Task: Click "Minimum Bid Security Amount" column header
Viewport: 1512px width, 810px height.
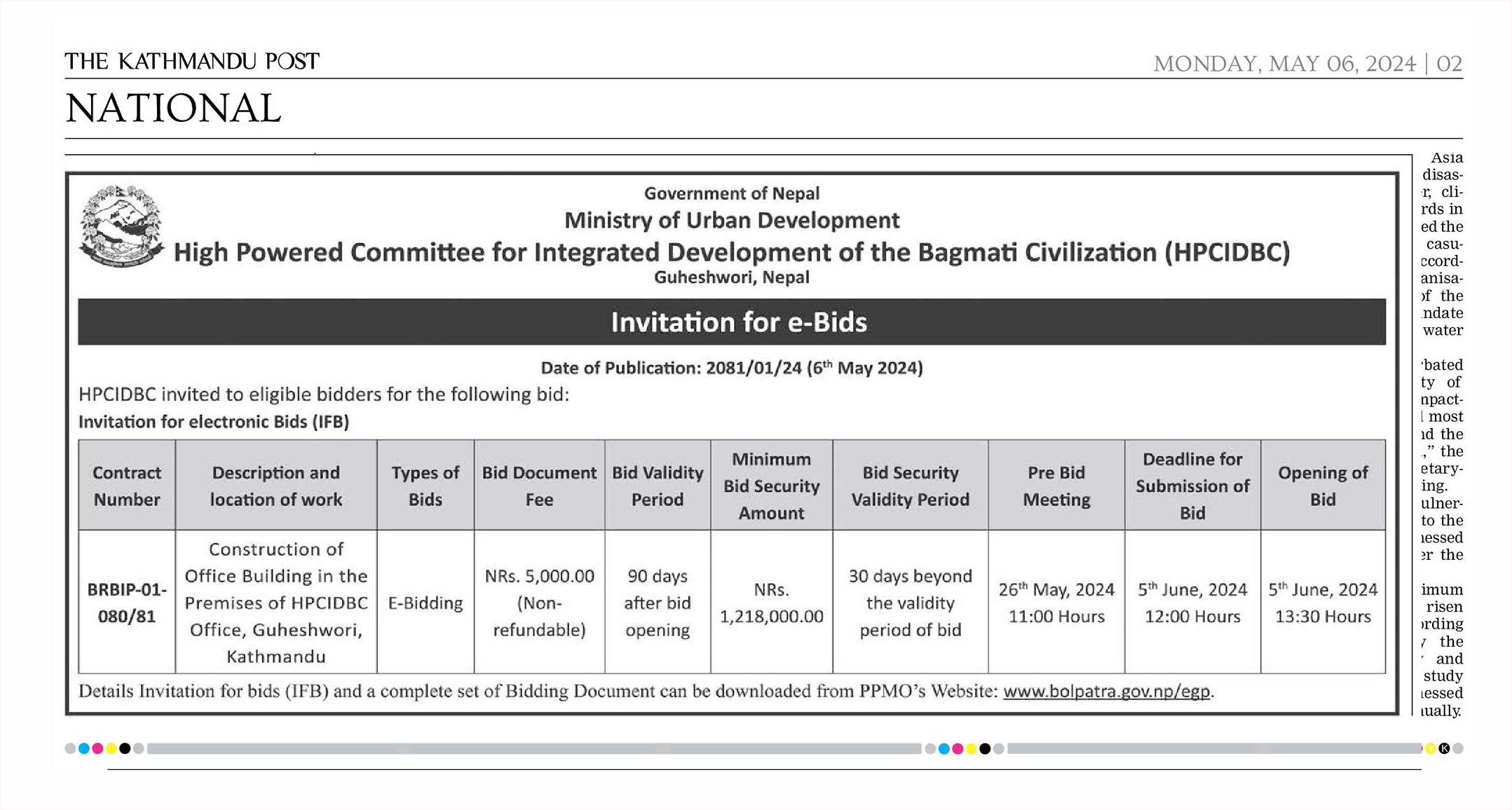Action: 772,486
